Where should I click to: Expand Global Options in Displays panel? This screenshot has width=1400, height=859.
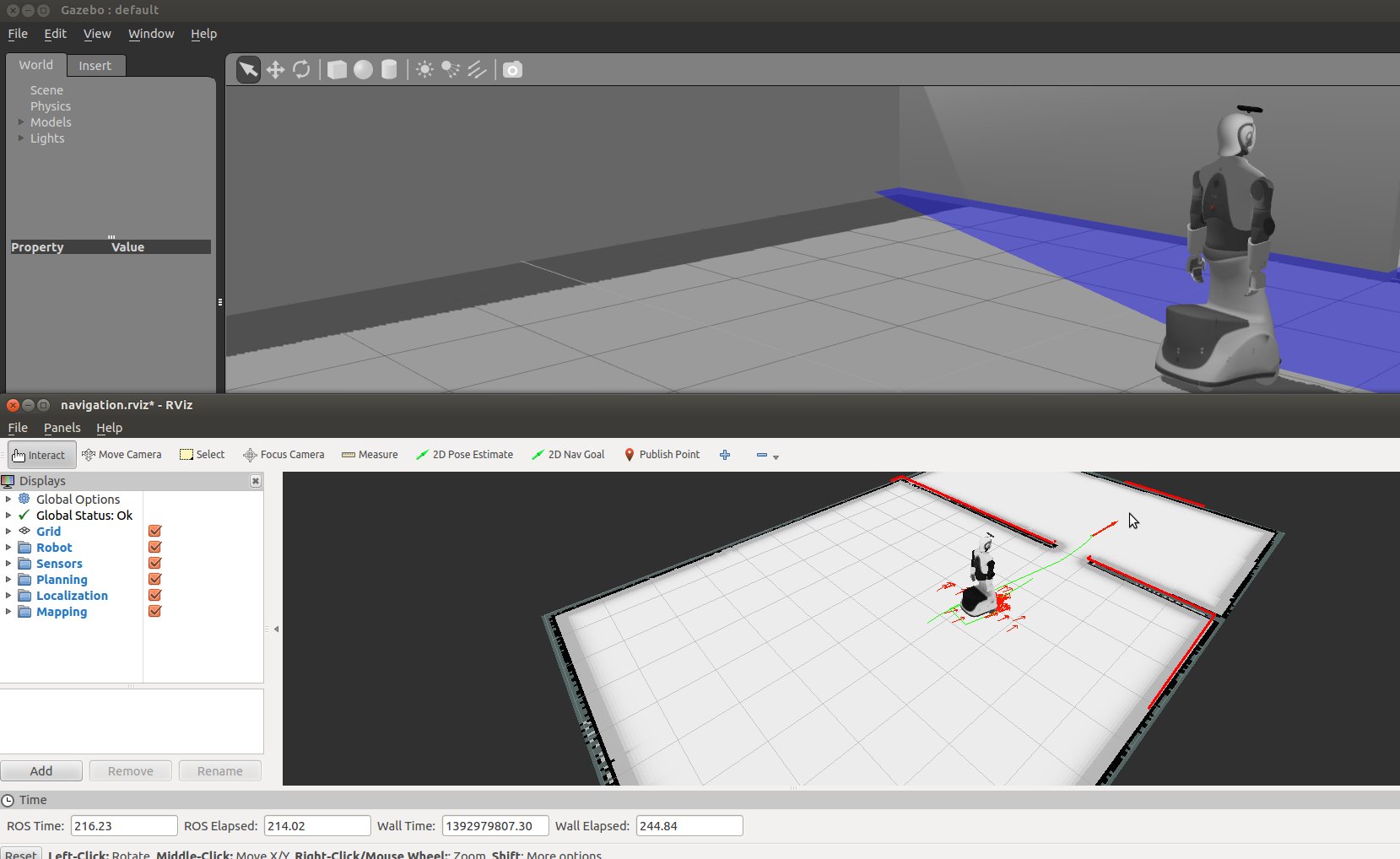(x=8, y=500)
